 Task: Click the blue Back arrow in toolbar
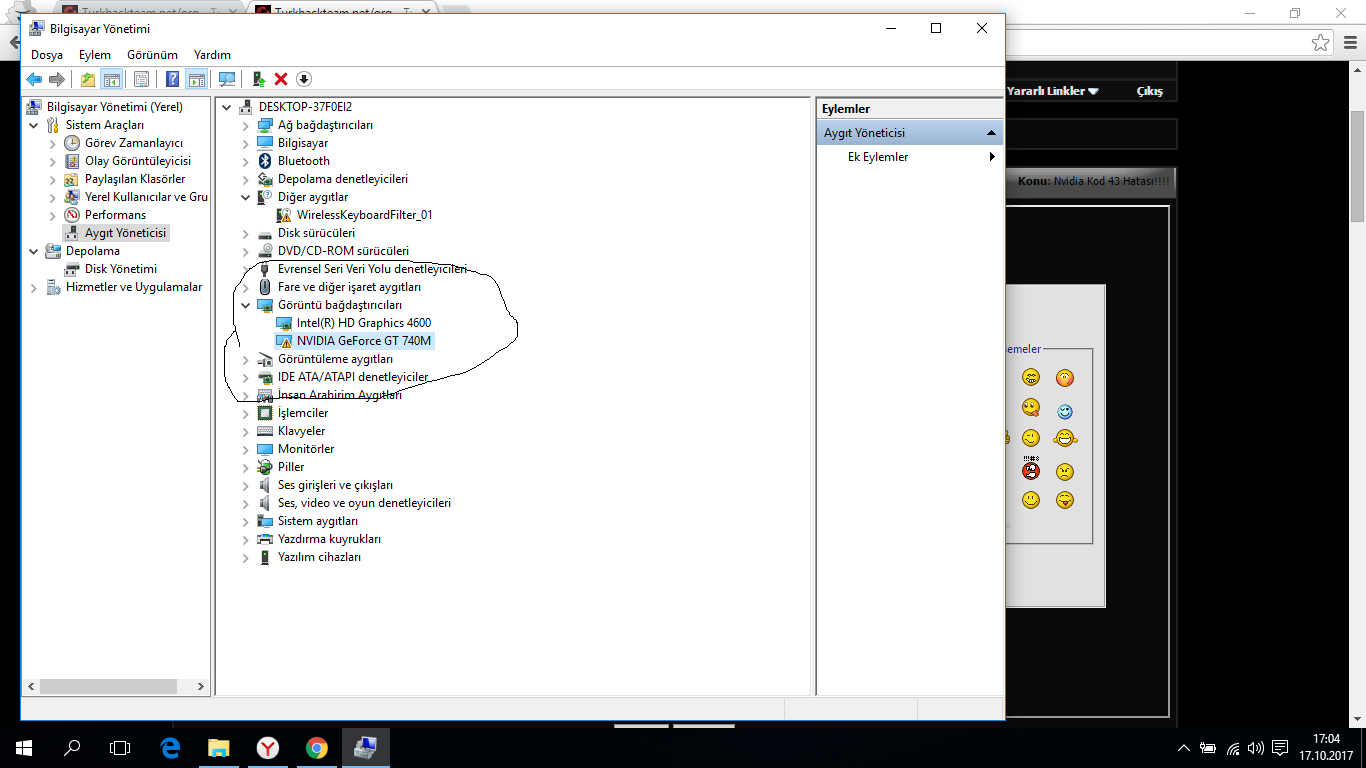[34, 79]
